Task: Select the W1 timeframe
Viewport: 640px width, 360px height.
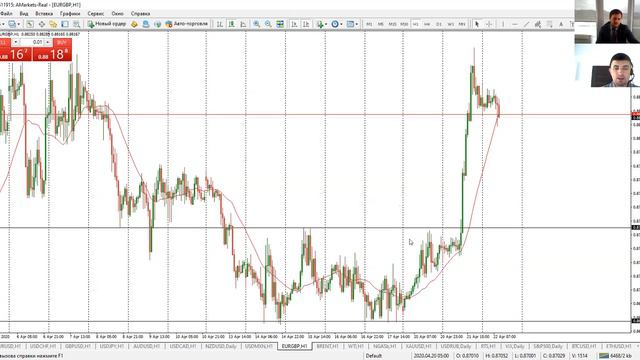Action: (x=451, y=24)
